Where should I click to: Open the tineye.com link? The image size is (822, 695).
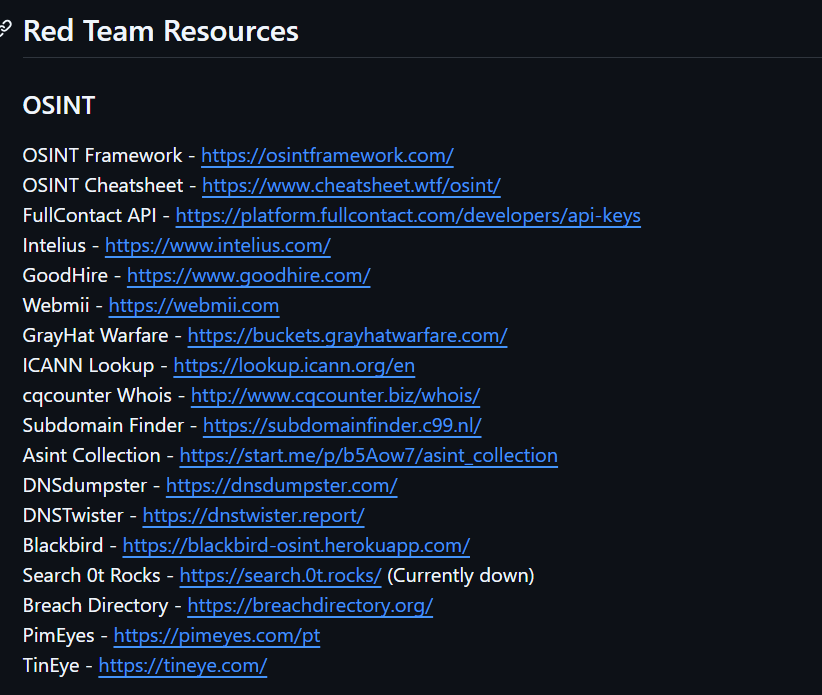(x=182, y=666)
